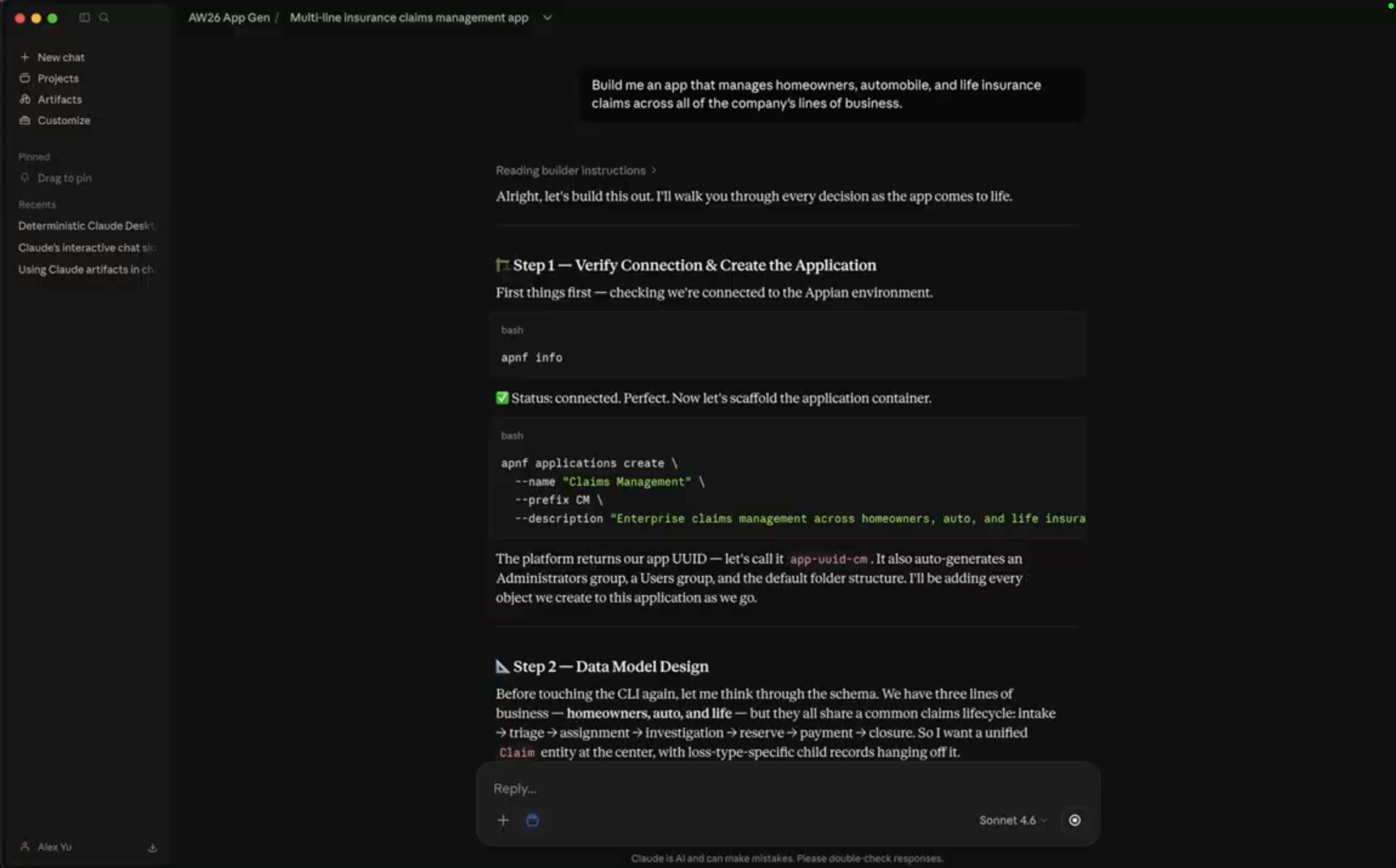Click the app-uuid-cm inline code
This screenshot has height=868, width=1396.
click(828, 559)
